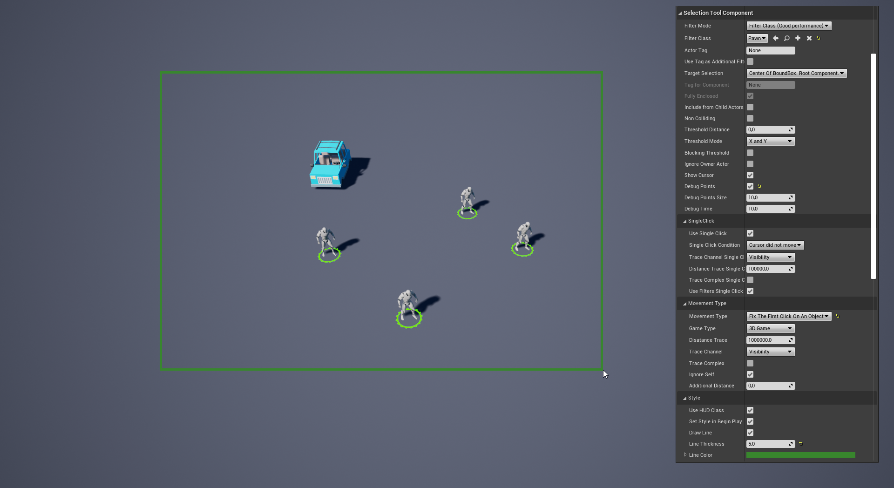Screen dimensions: 894x488
Task: Reset Filter Class to default with yellow arrow
Action: coord(818,38)
